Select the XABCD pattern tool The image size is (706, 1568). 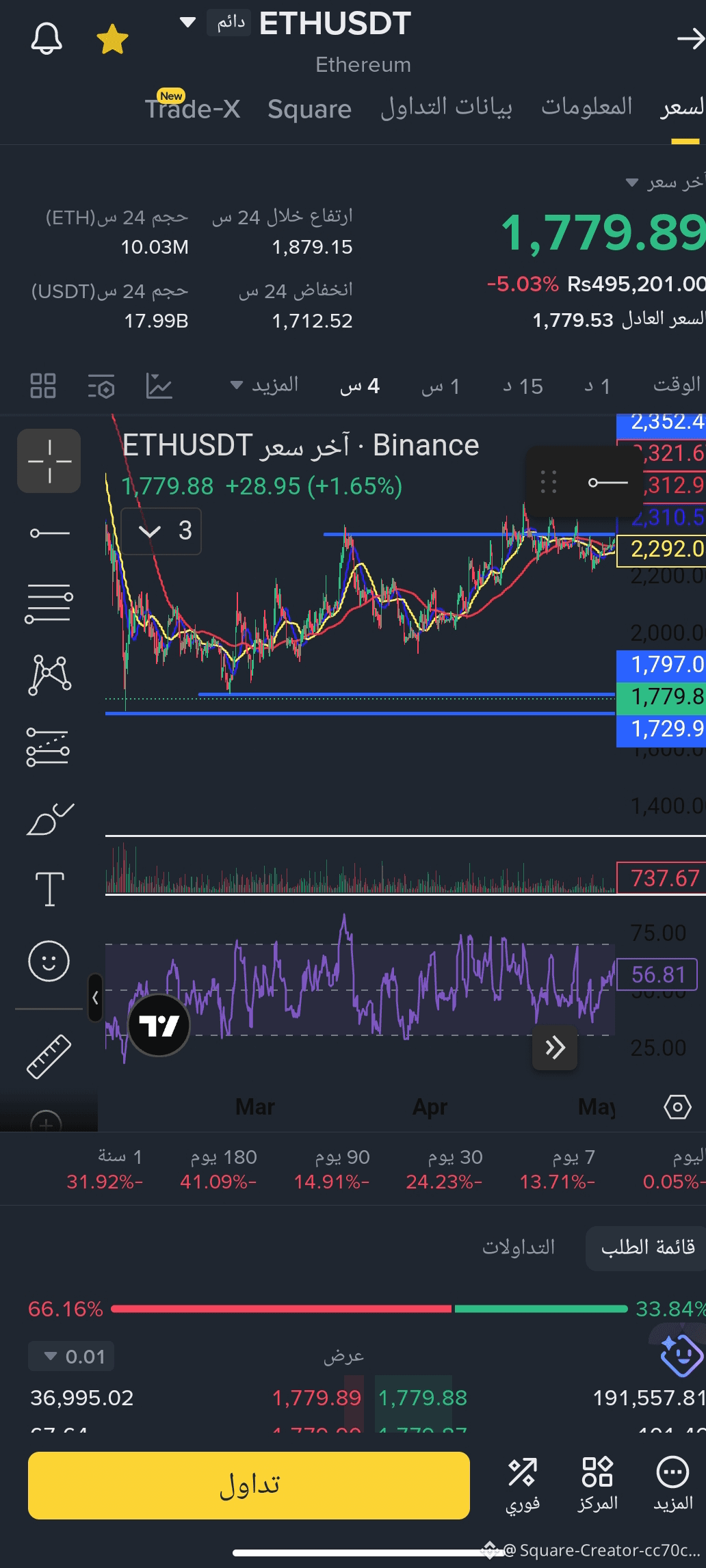pyautogui.click(x=49, y=675)
